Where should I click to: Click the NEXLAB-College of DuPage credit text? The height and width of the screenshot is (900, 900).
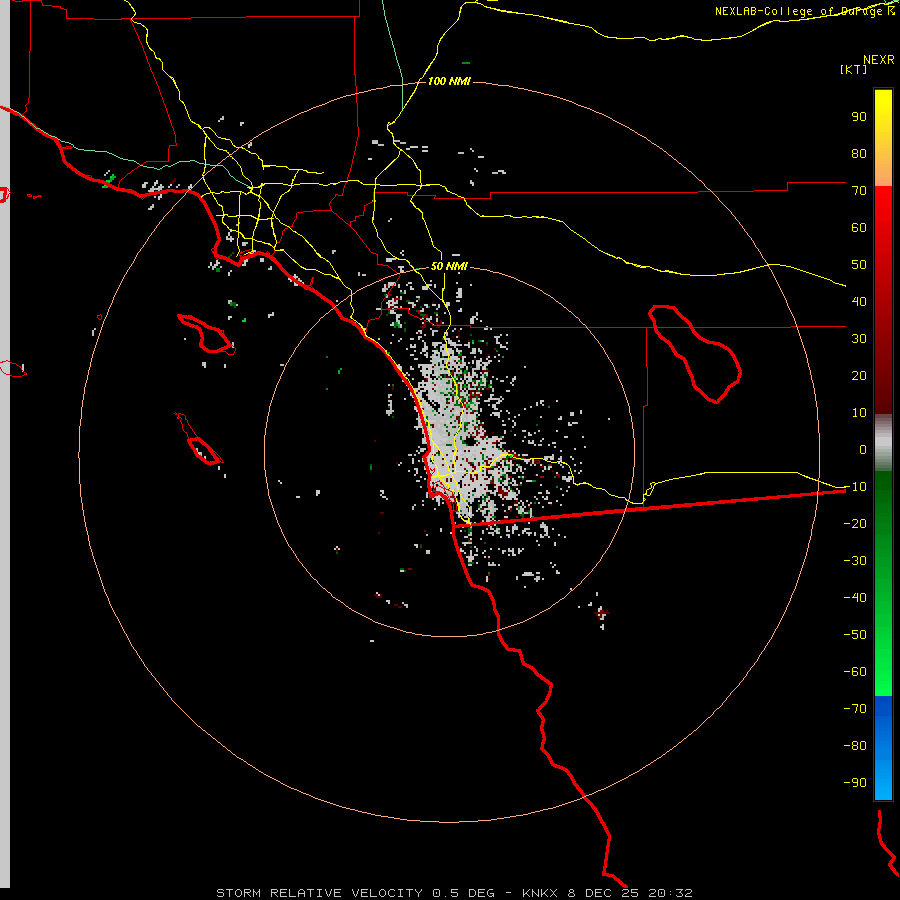(x=800, y=11)
